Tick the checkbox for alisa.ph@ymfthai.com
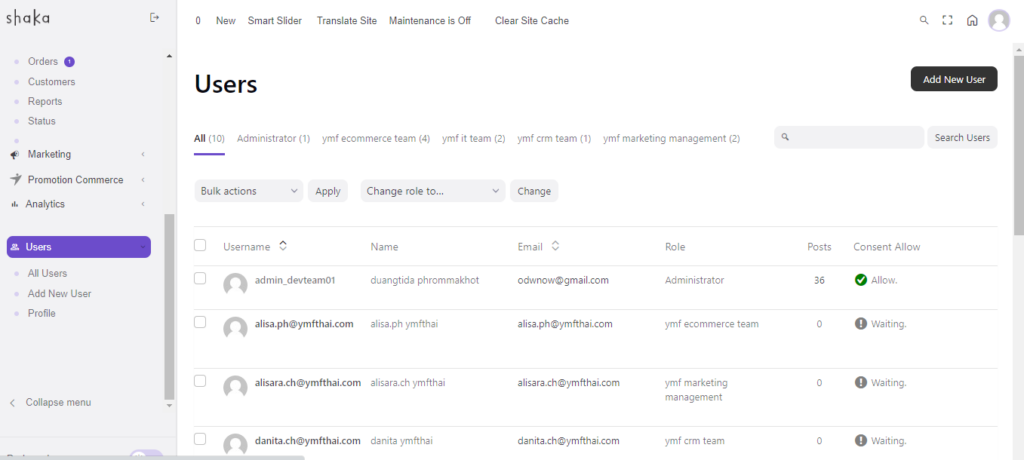 click(x=200, y=322)
